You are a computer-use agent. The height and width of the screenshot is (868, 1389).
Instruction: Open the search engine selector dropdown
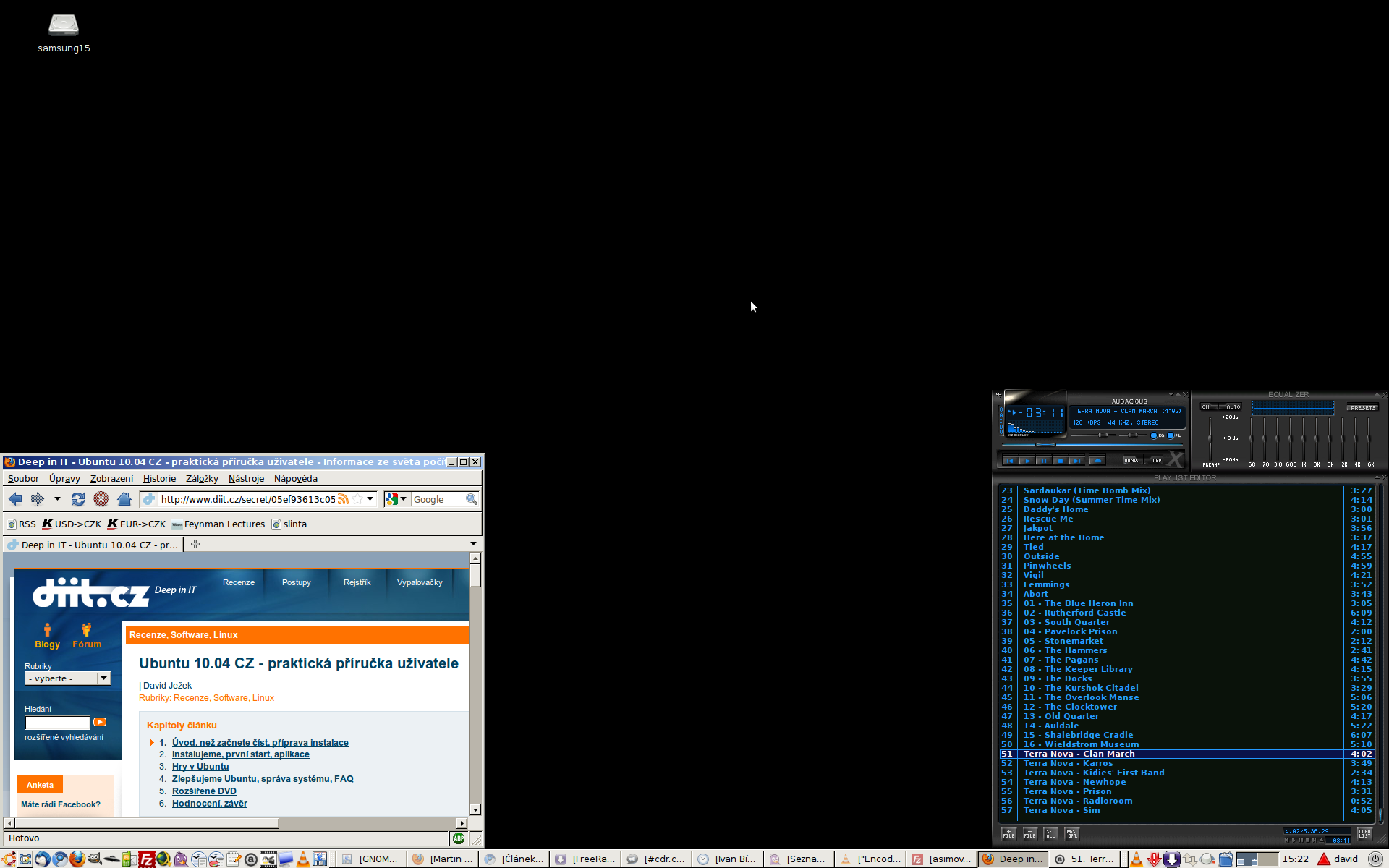coord(396,499)
